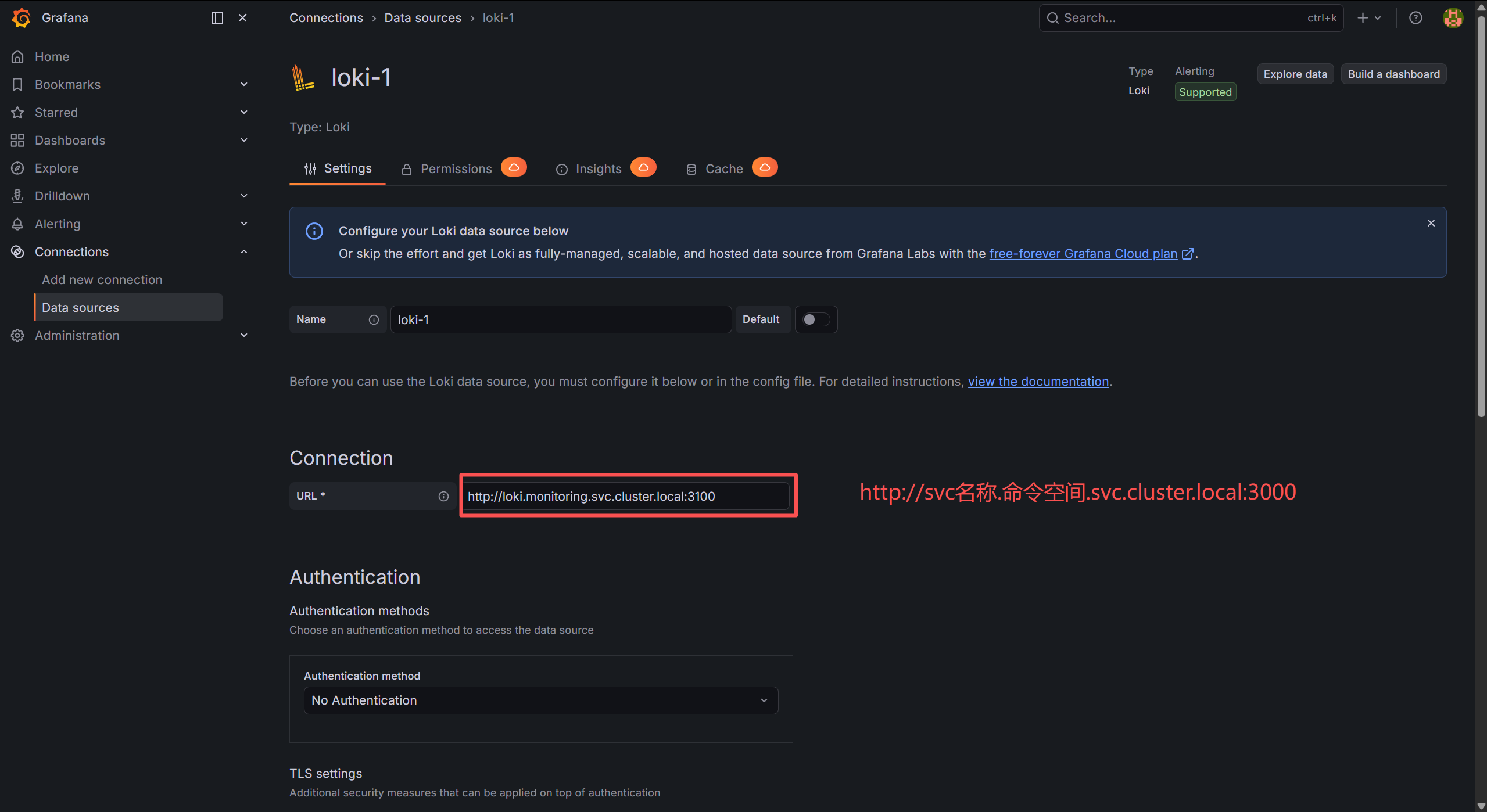Click the Cache cloud badge icon

[765, 167]
